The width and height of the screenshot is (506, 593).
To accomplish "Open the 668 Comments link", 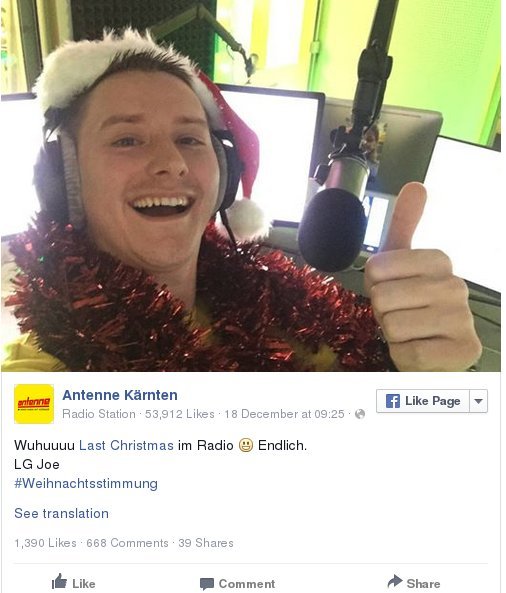I will click(127, 543).
